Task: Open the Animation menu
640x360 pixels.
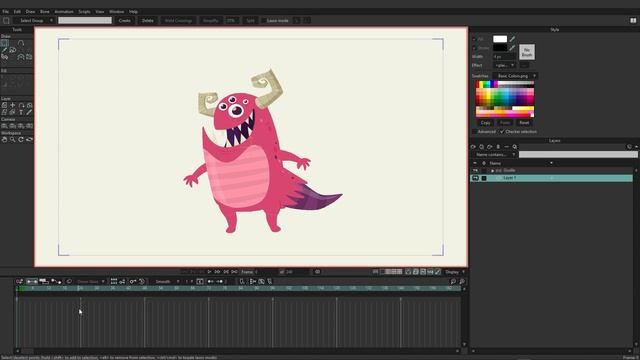Action: (x=64, y=11)
